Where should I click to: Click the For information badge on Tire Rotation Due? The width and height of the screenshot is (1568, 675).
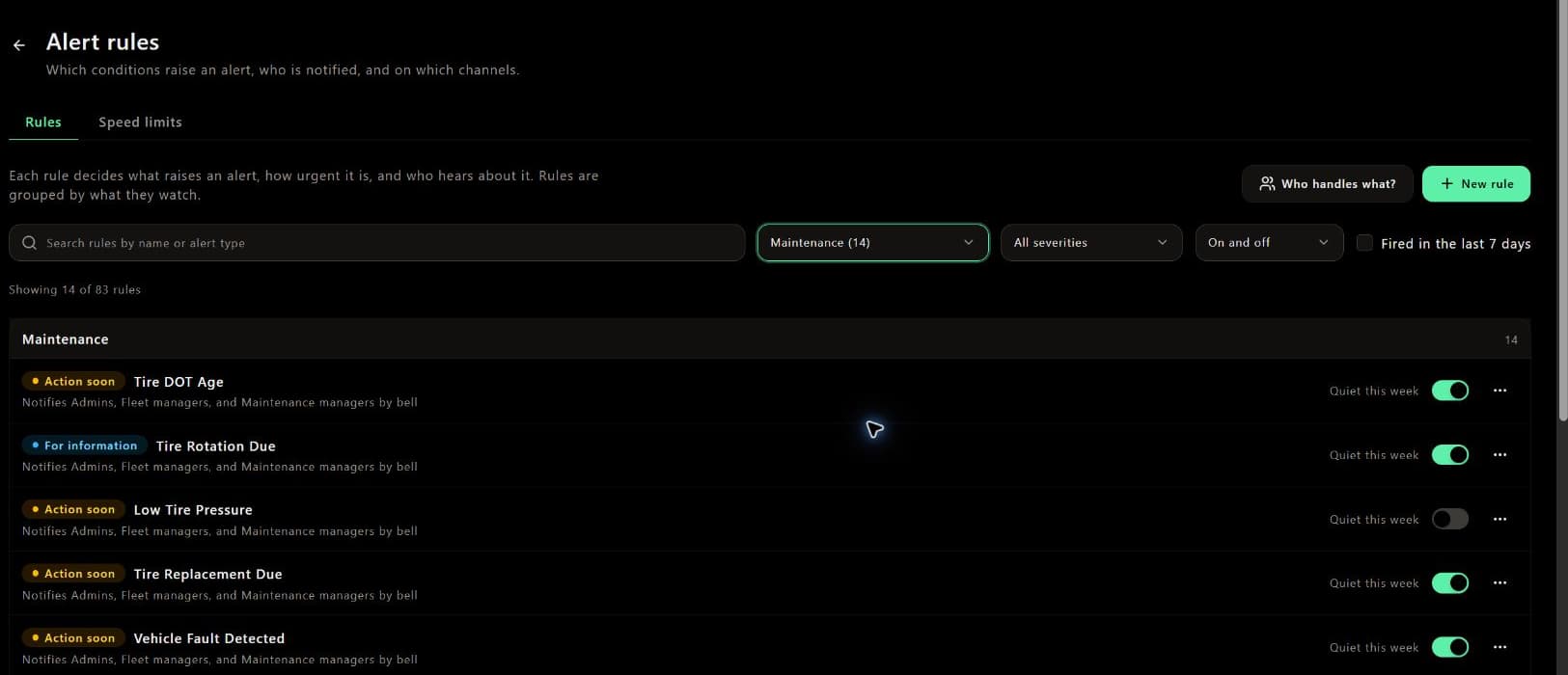tap(85, 446)
